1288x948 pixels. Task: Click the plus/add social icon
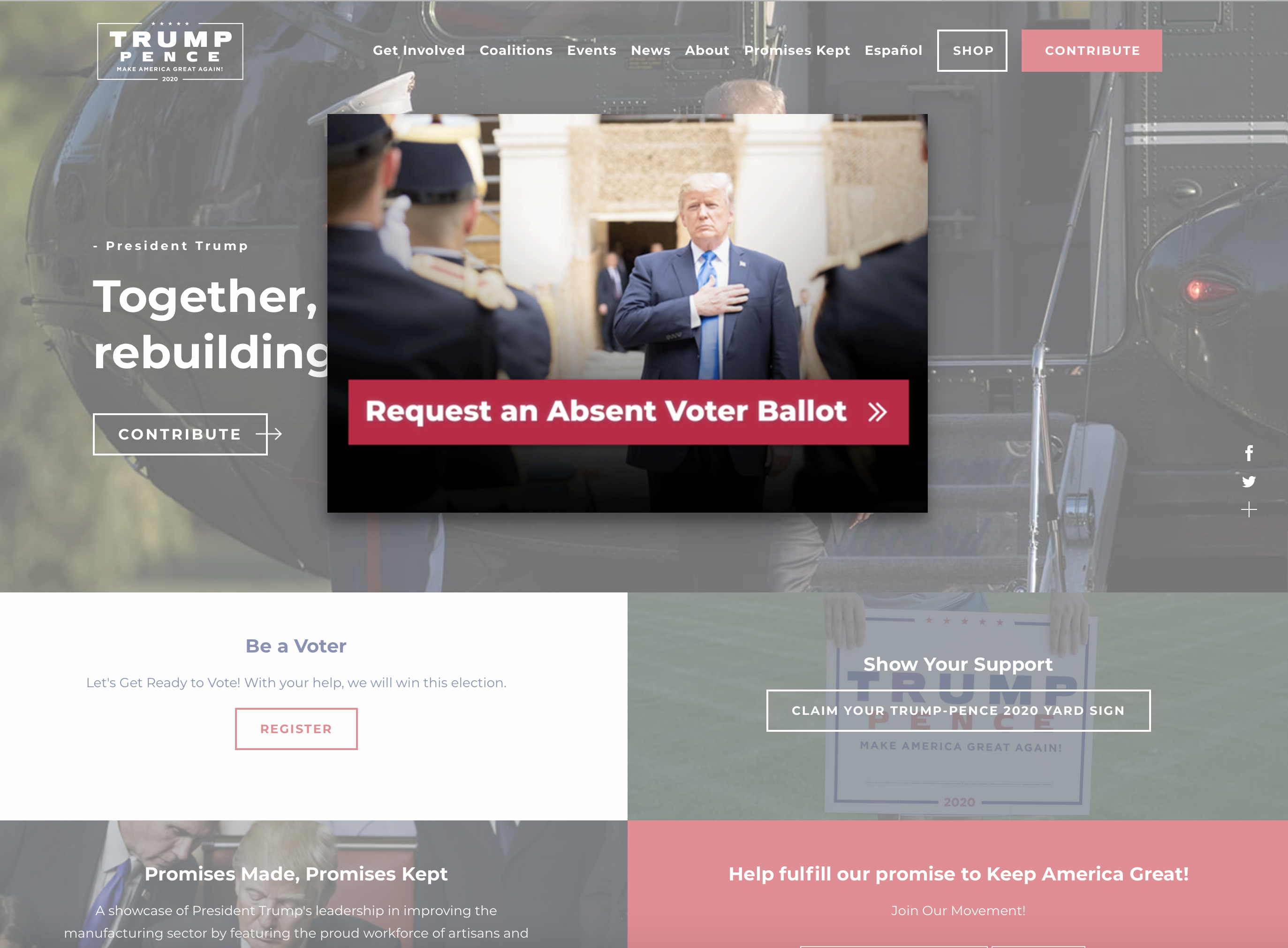(x=1249, y=510)
